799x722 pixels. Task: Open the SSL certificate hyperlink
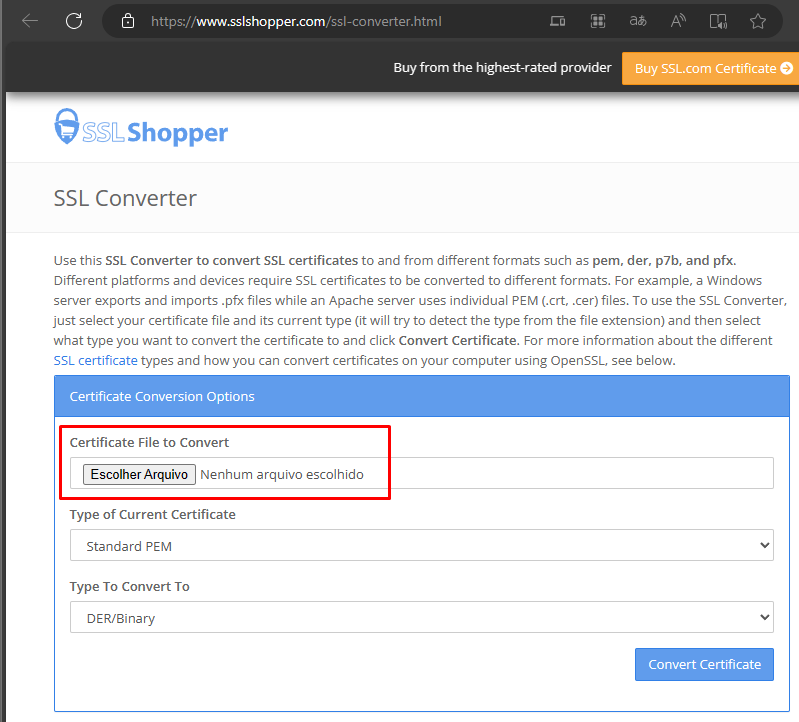(95, 361)
